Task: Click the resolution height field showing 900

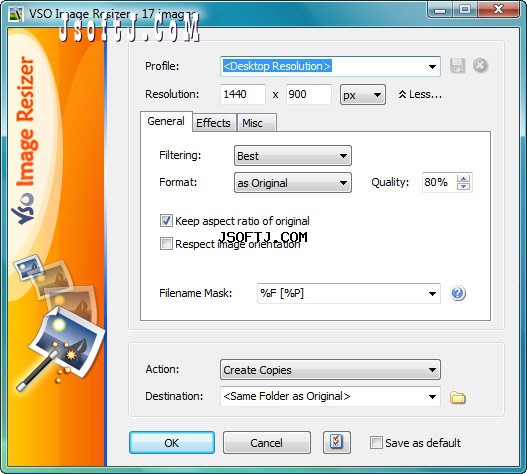Action: click(309, 94)
